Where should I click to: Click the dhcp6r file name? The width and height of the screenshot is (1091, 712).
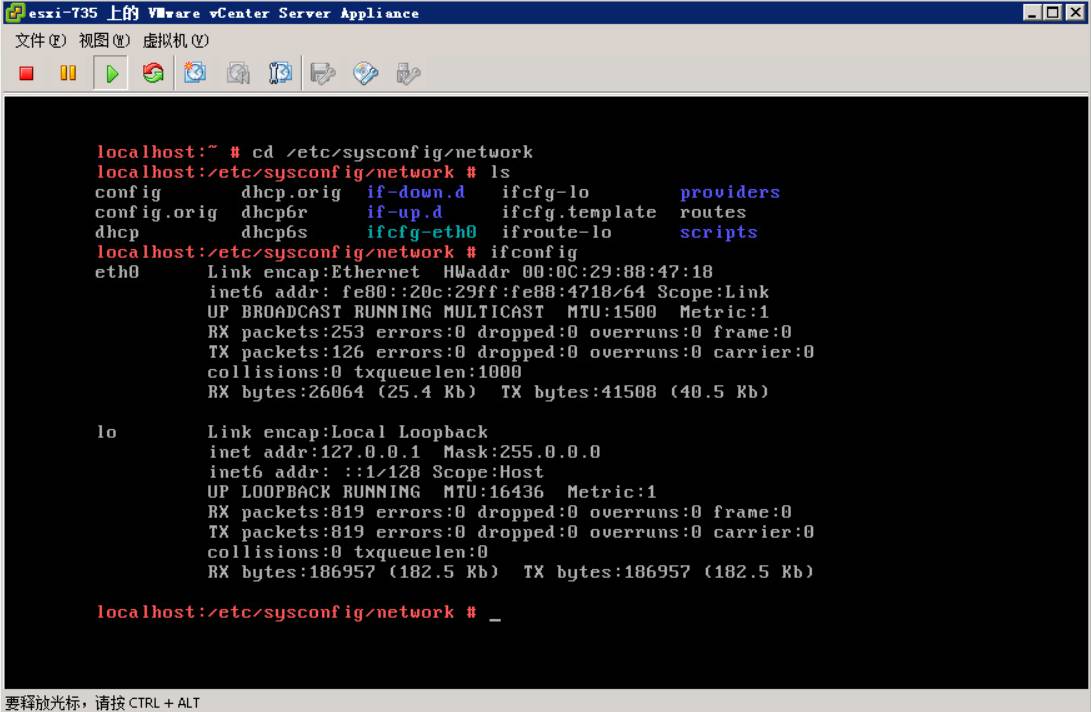274,212
